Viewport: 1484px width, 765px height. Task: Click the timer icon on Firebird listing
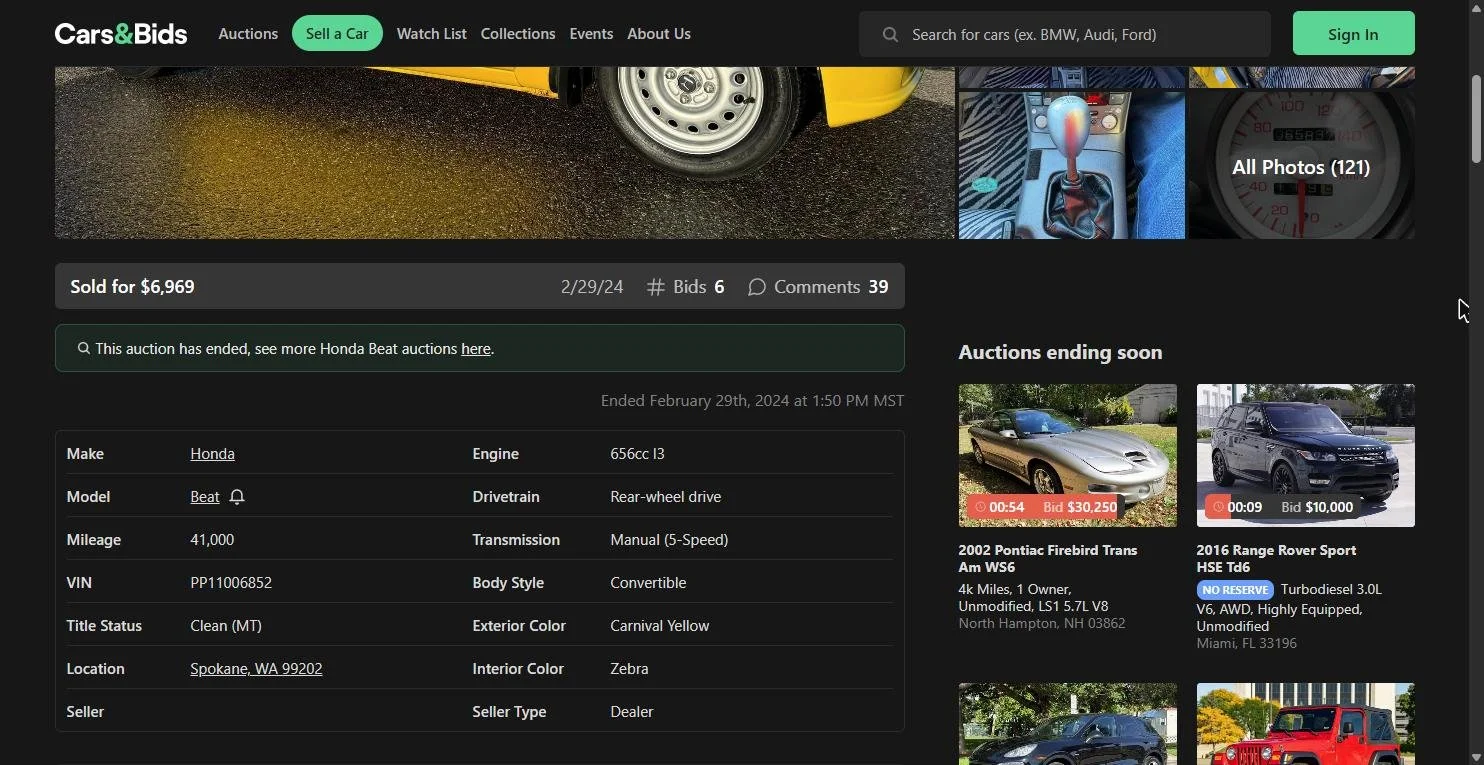(x=980, y=507)
